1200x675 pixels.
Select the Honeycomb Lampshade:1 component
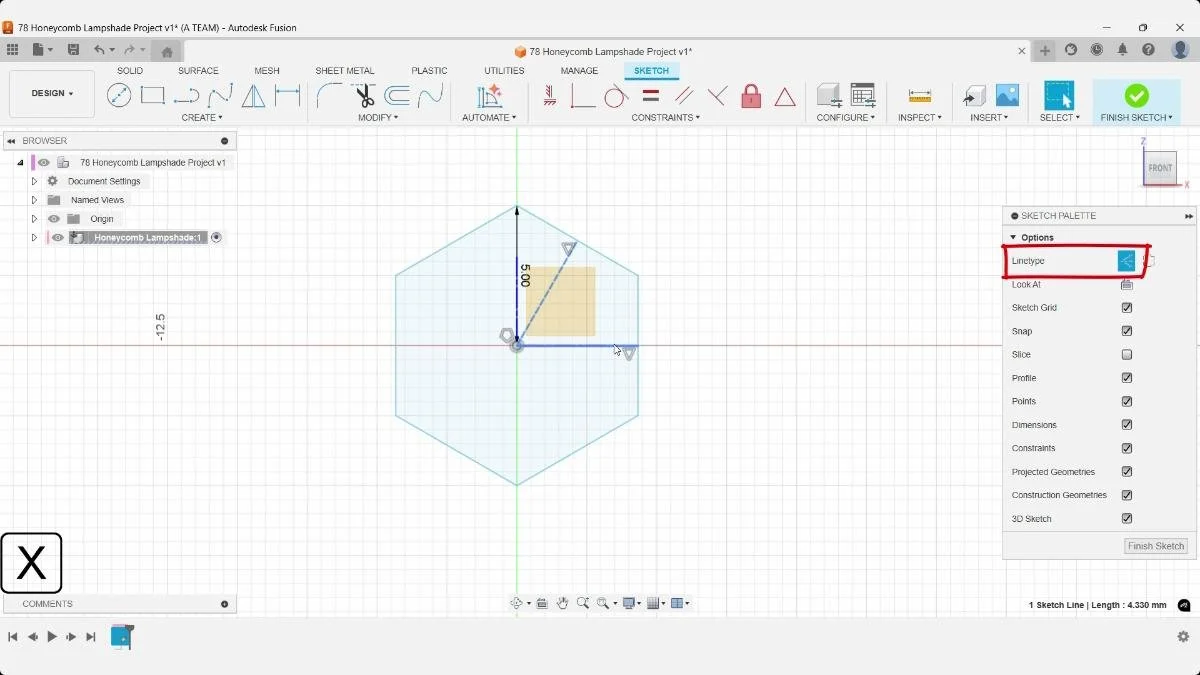148,238
